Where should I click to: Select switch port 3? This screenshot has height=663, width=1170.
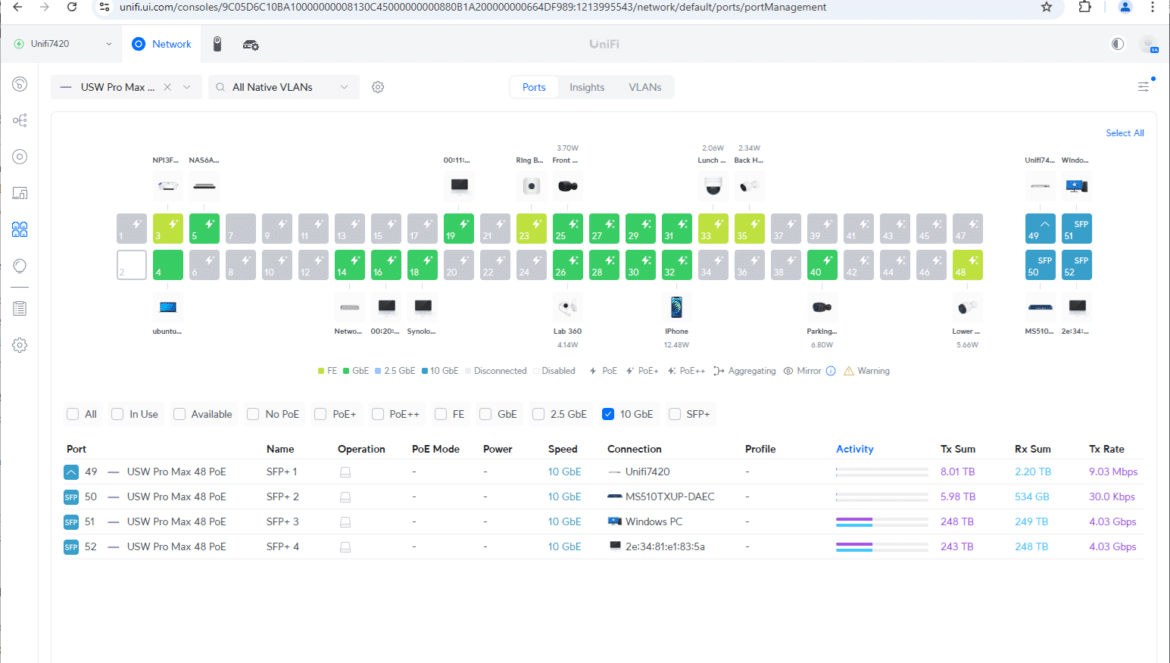pos(168,229)
